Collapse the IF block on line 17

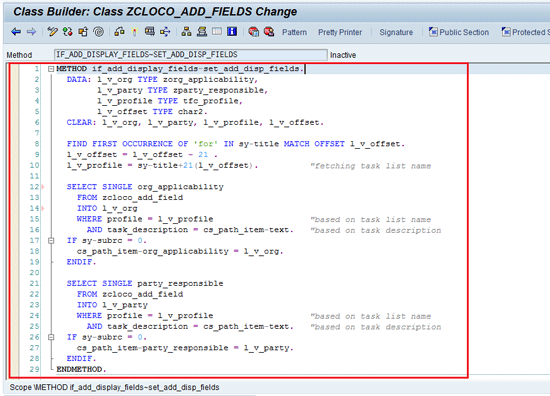51,241
